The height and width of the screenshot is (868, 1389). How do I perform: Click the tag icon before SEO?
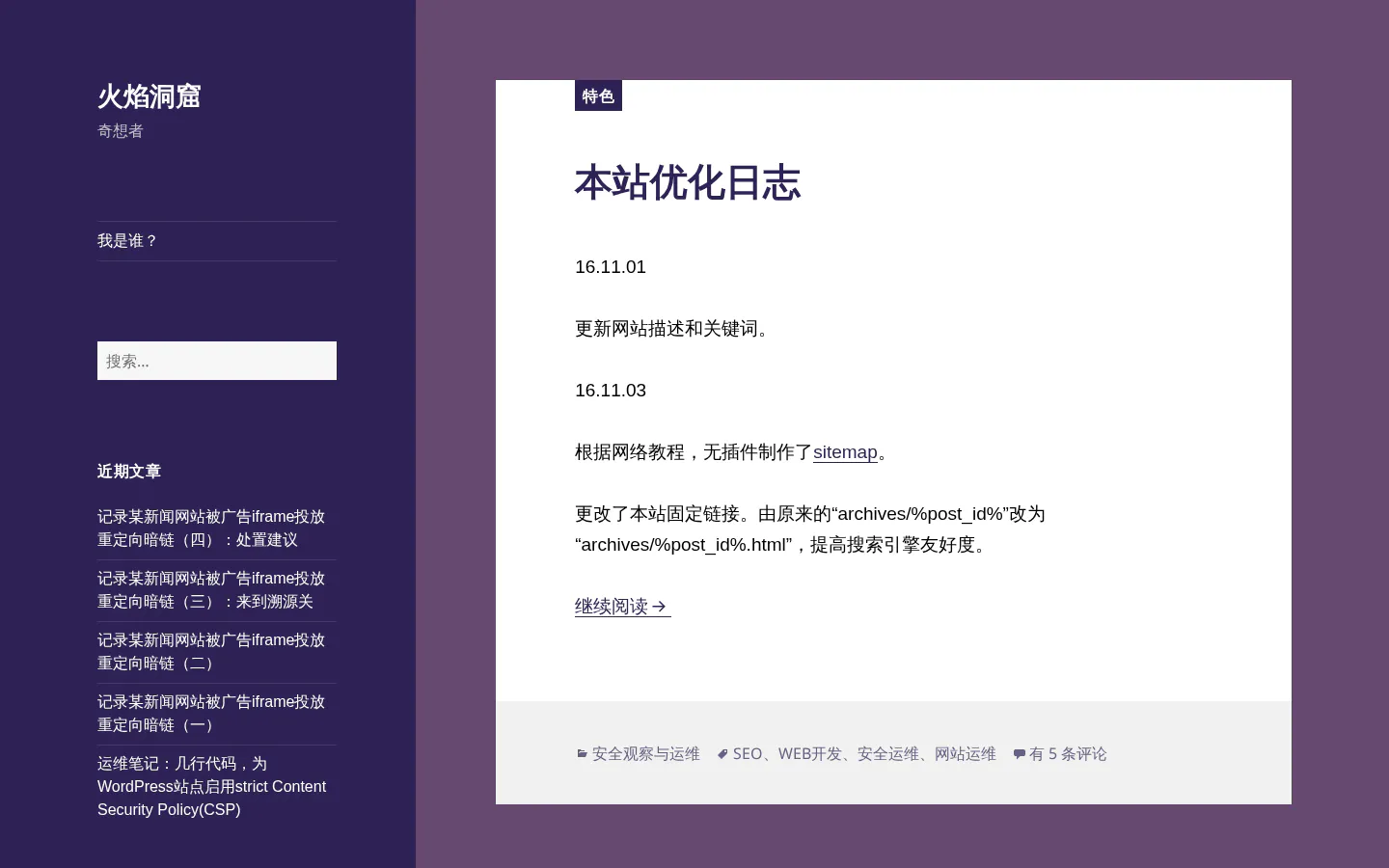(722, 754)
